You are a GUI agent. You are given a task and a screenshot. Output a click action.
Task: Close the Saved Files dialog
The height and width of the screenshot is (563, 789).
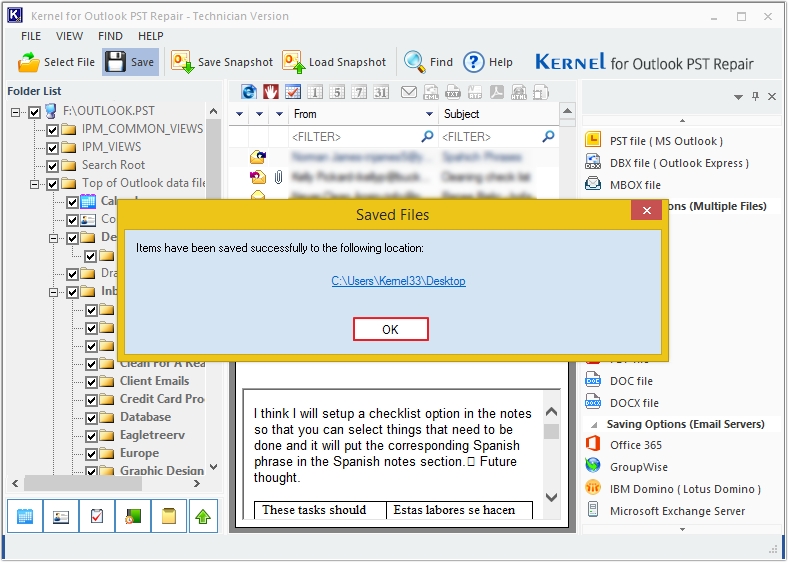pos(647,210)
